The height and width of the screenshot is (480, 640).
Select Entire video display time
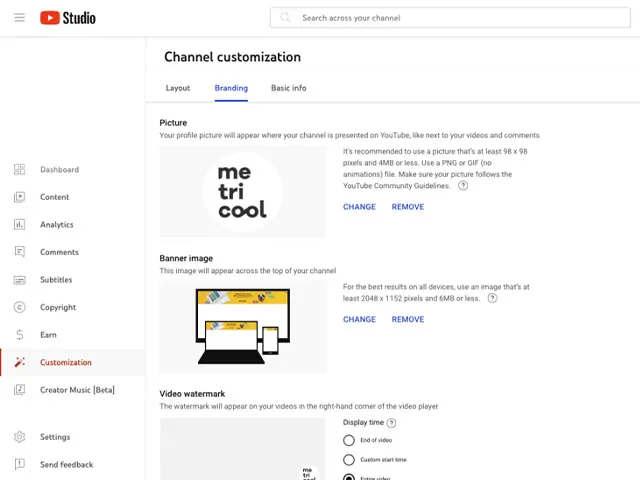[x=349, y=477]
